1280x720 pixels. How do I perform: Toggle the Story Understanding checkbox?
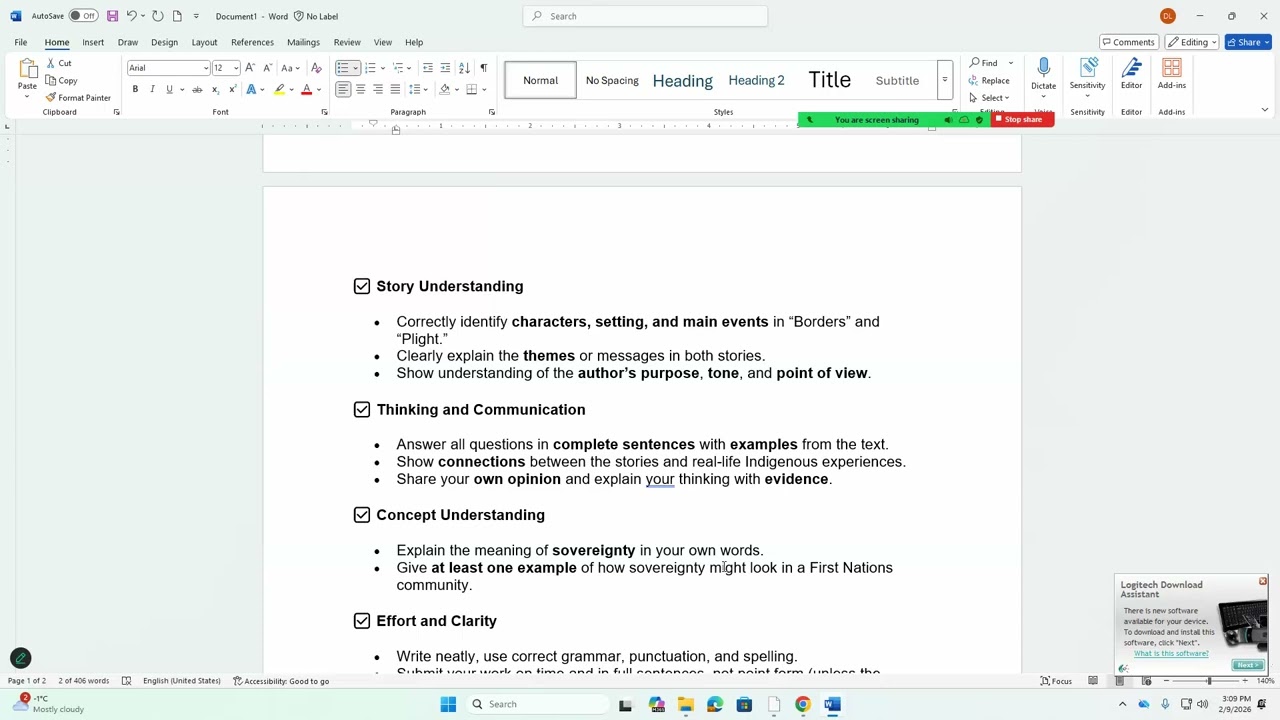tap(362, 286)
